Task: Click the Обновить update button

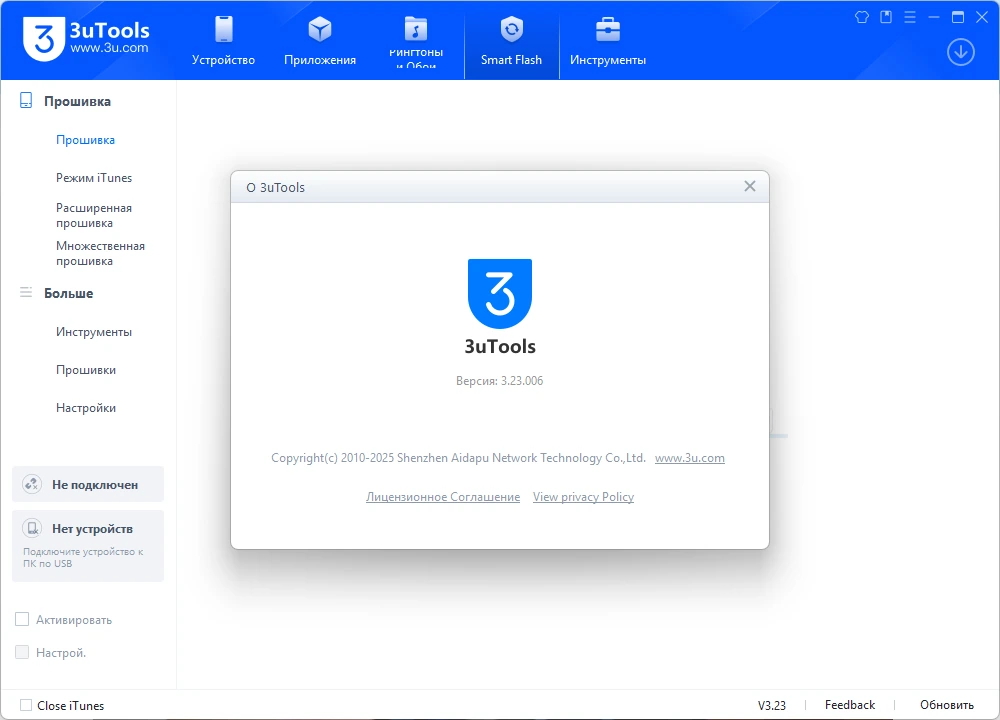Action: pyautogui.click(x=946, y=705)
